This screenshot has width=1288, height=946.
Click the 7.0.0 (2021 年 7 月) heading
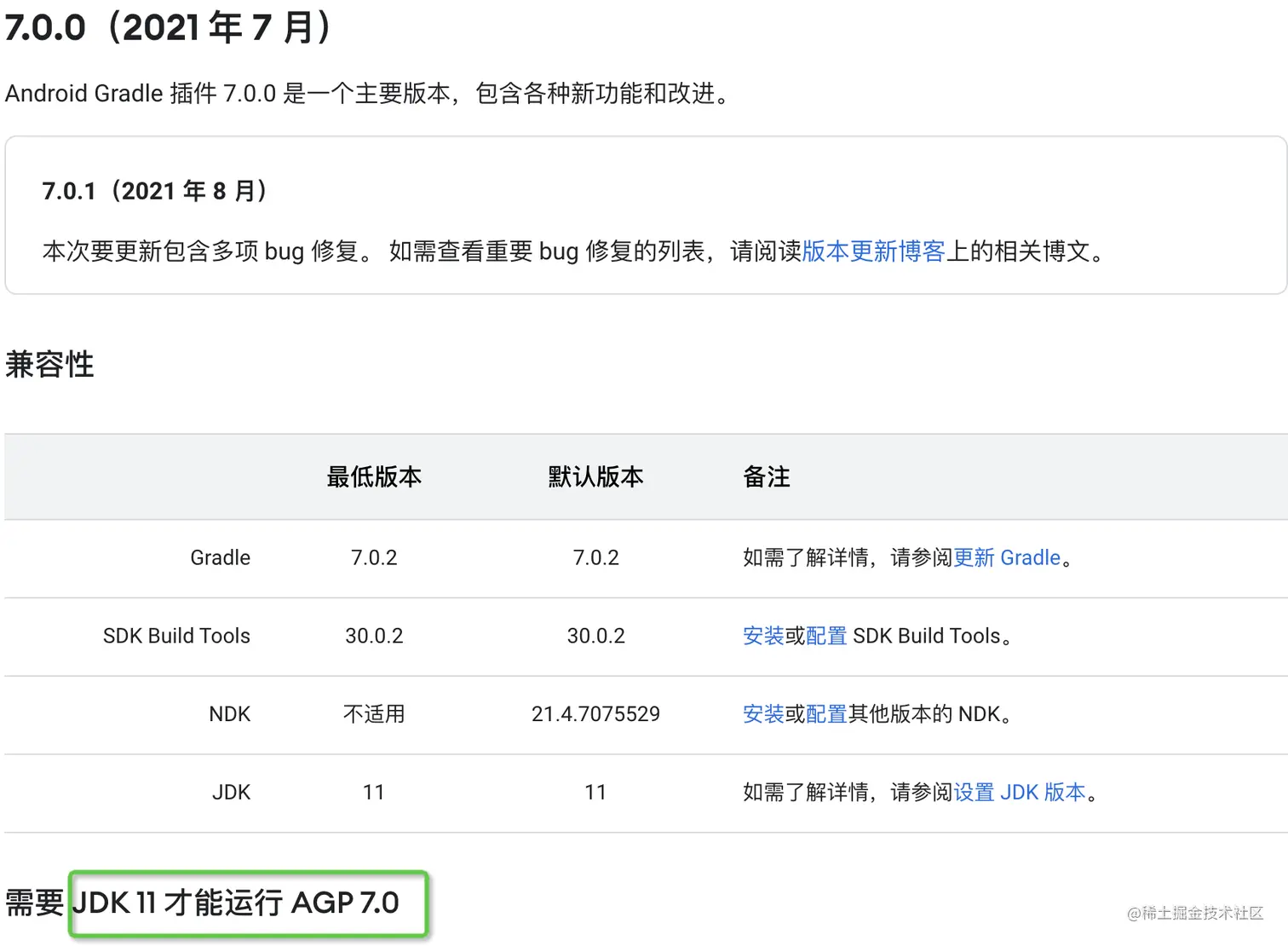[169, 28]
